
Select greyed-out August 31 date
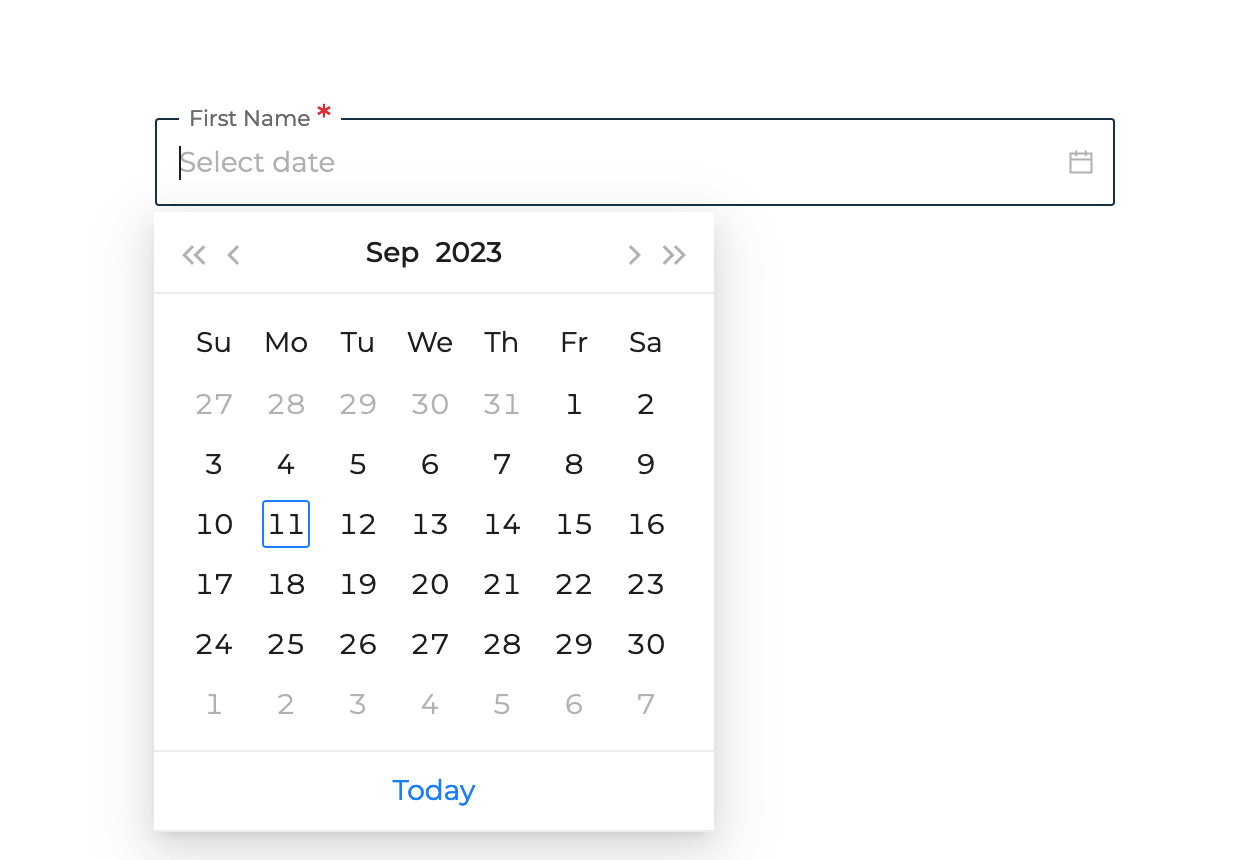coord(502,404)
